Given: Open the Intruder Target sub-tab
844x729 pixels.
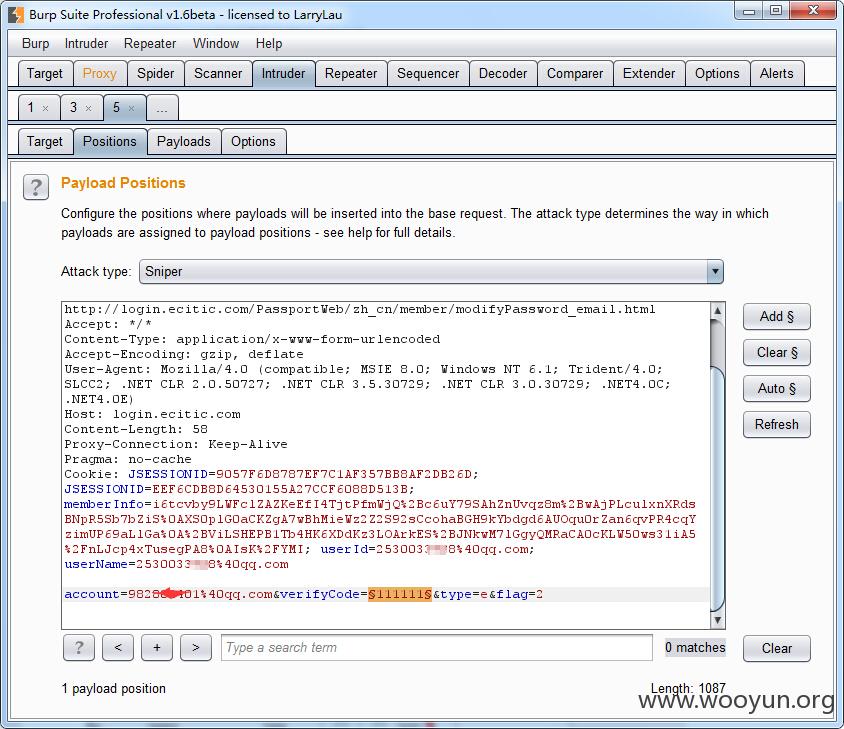Looking at the screenshot, I should coord(45,142).
